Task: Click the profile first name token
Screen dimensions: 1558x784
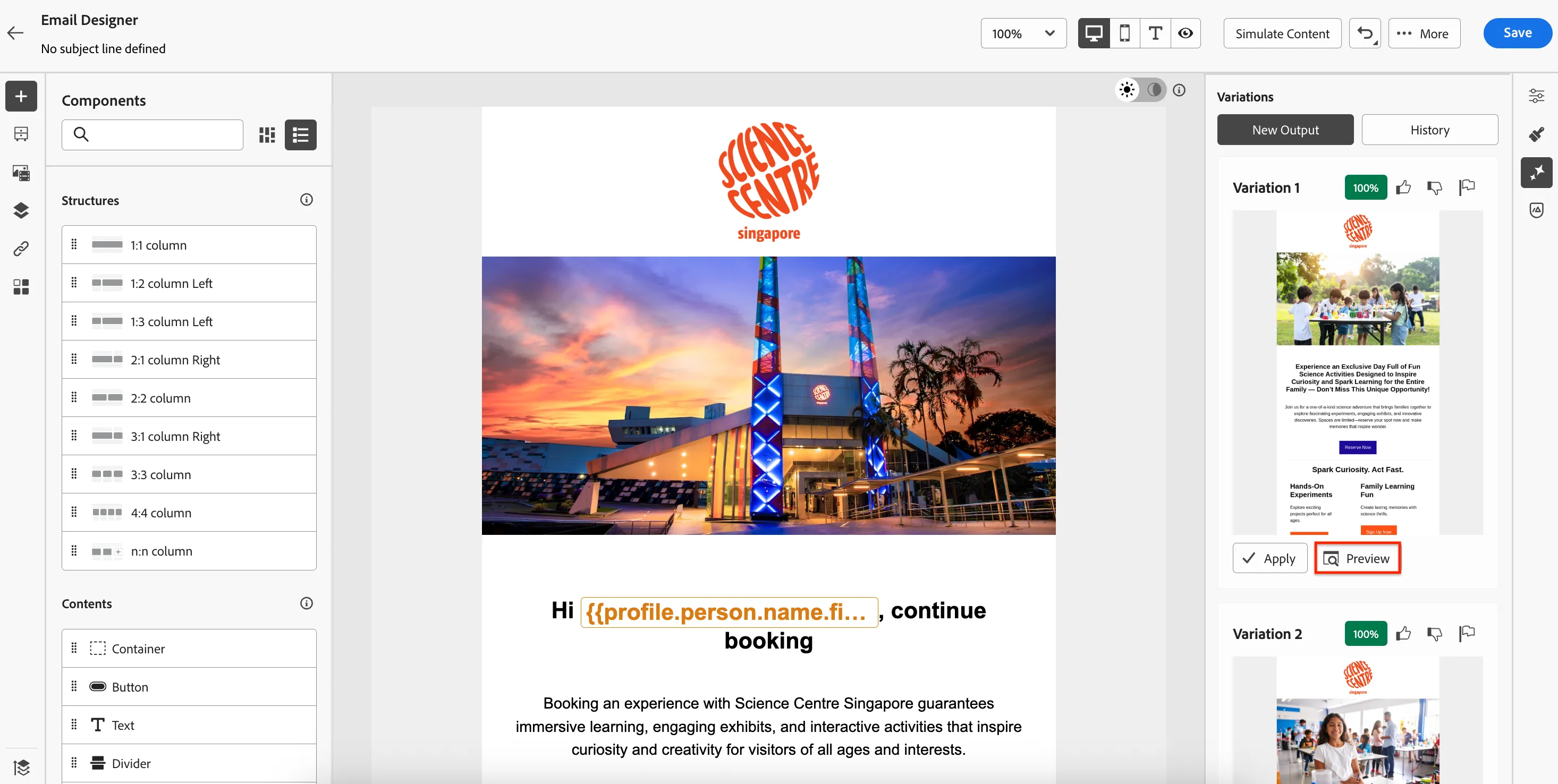Action: tap(729, 612)
